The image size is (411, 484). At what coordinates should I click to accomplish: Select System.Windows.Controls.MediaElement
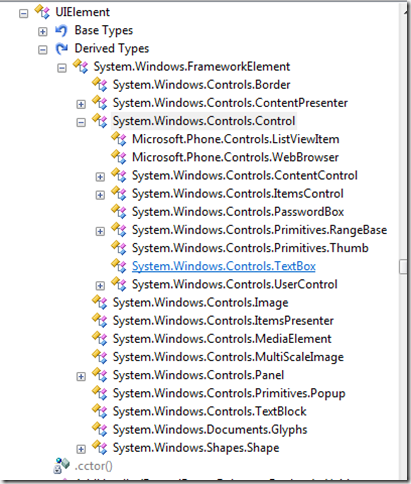222,339
